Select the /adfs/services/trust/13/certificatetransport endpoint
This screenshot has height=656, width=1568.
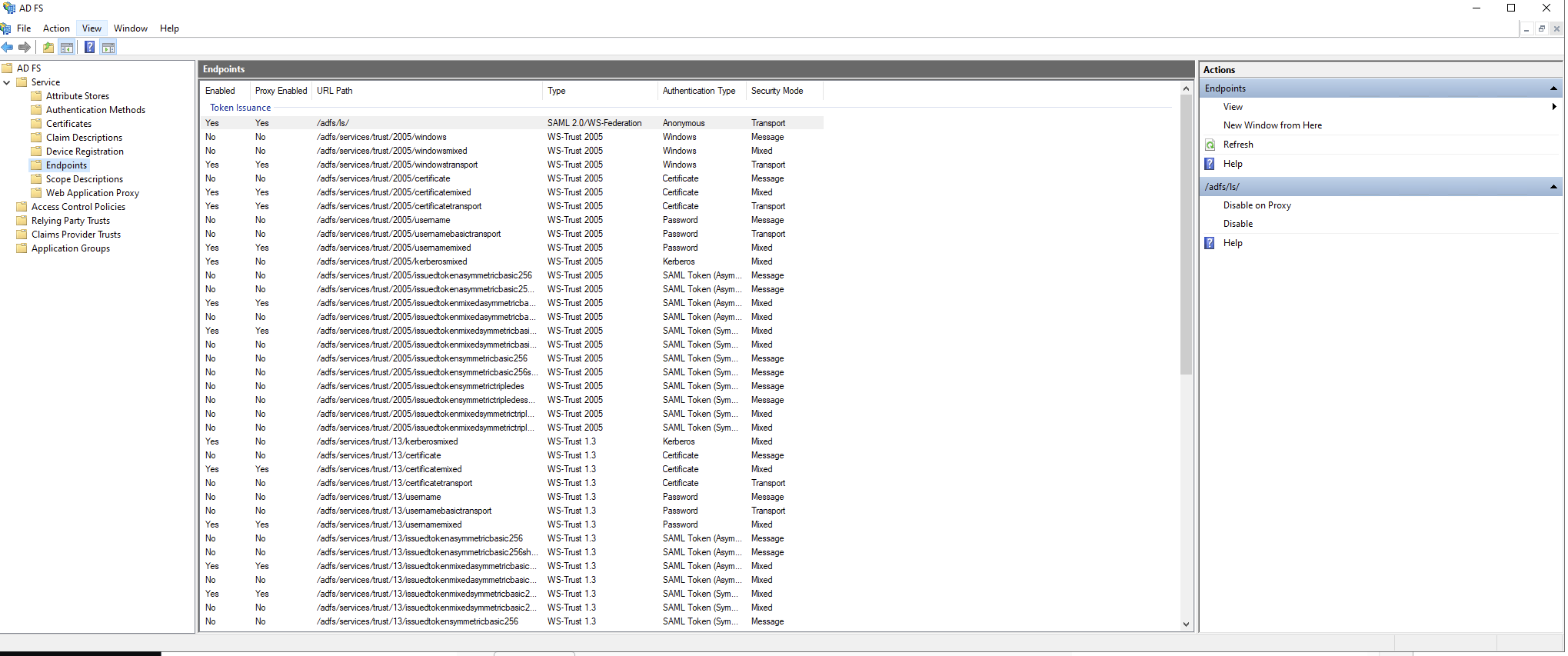512,483
